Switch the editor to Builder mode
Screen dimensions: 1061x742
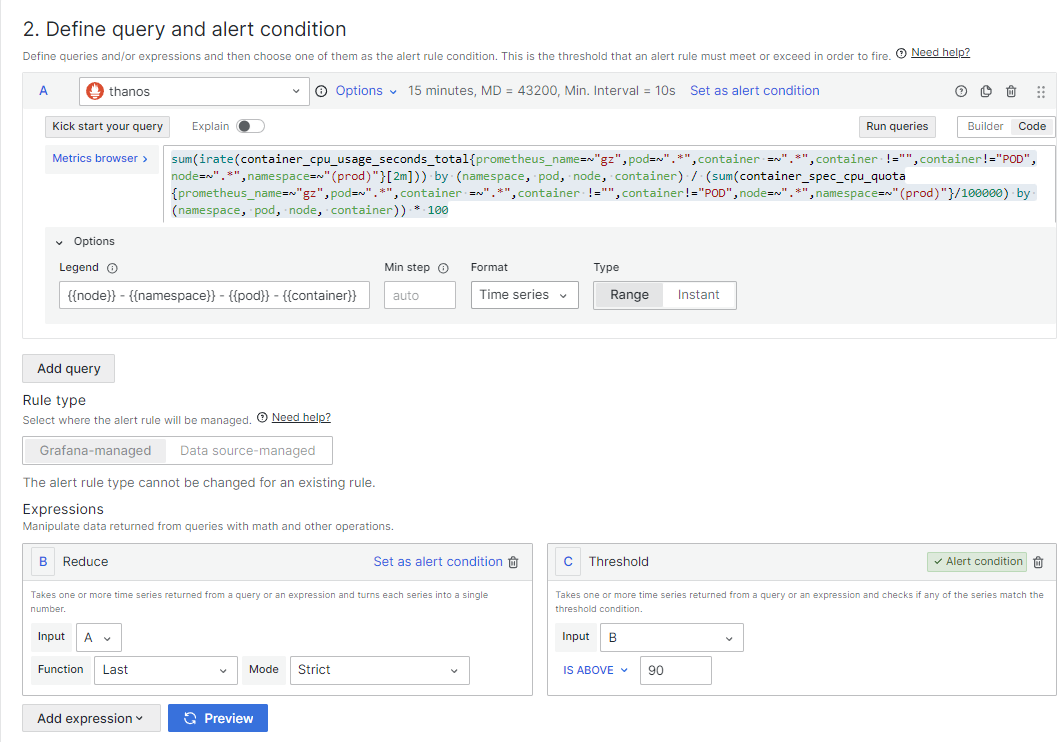(985, 126)
